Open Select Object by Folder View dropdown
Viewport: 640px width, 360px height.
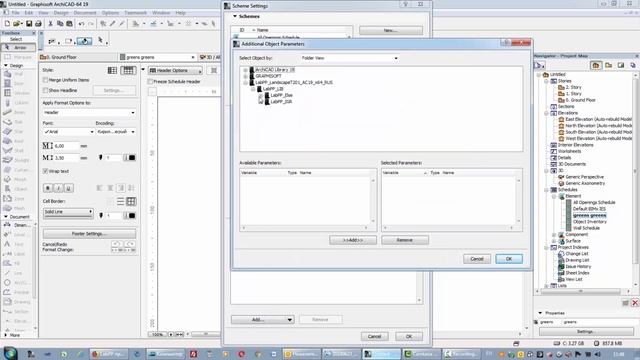pos(350,58)
